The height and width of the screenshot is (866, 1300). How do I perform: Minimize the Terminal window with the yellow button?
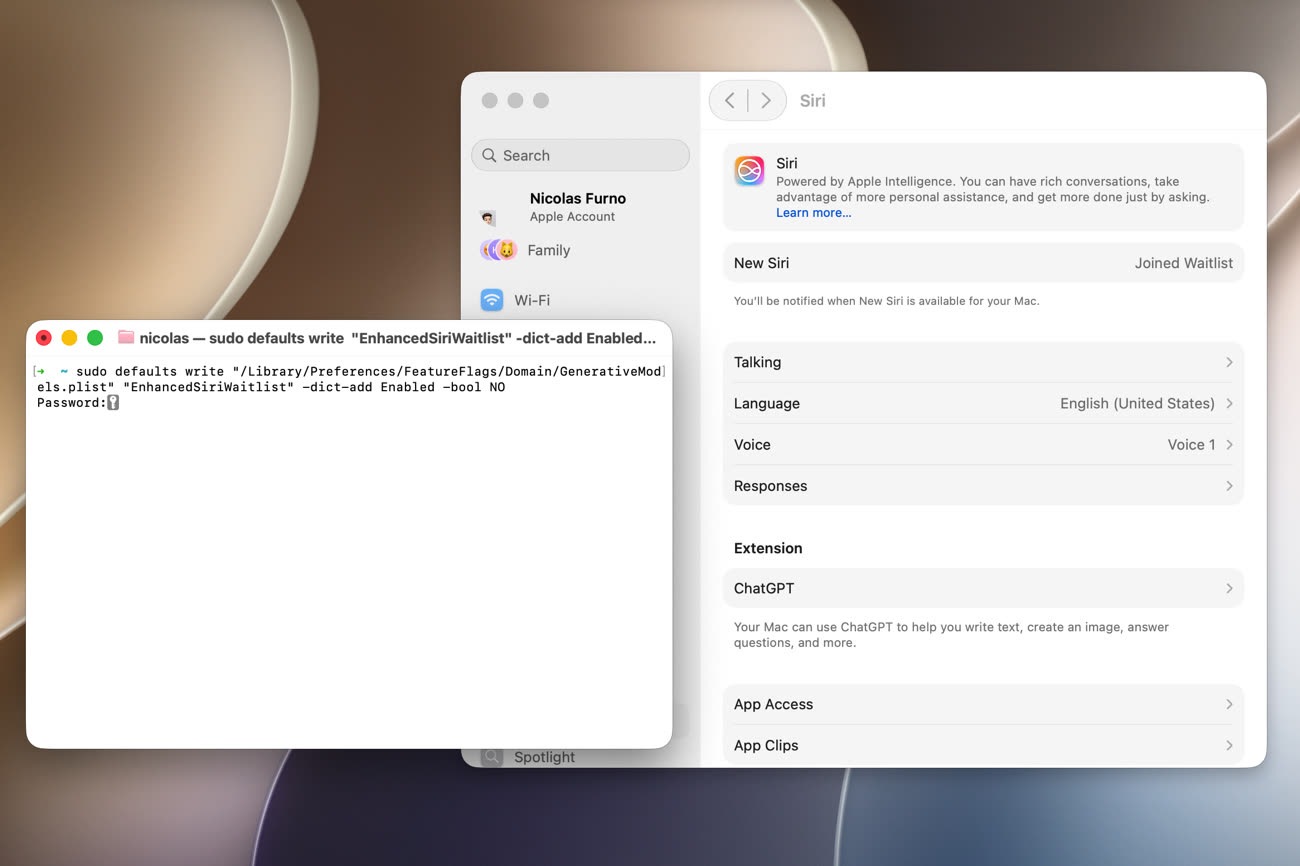[69, 338]
